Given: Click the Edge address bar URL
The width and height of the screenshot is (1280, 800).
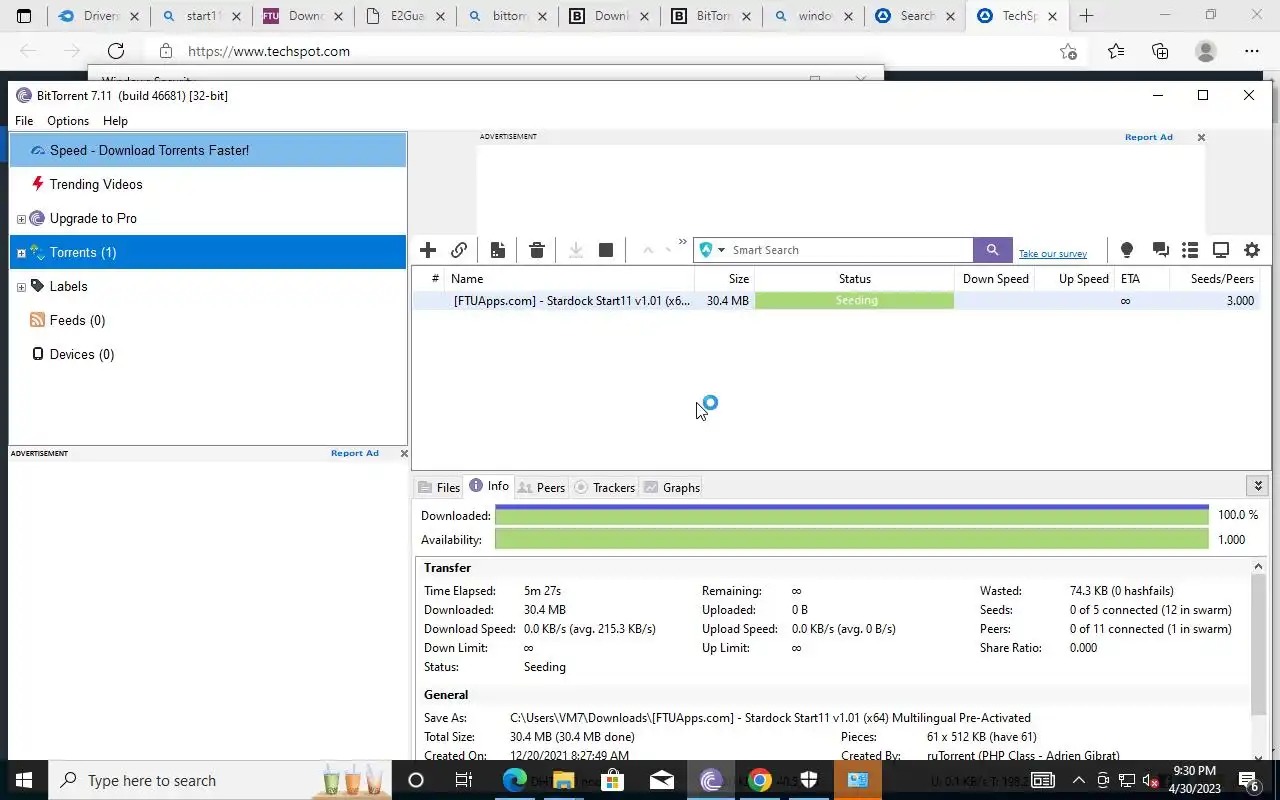Looking at the screenshot, I should click(x=269, y=51).
